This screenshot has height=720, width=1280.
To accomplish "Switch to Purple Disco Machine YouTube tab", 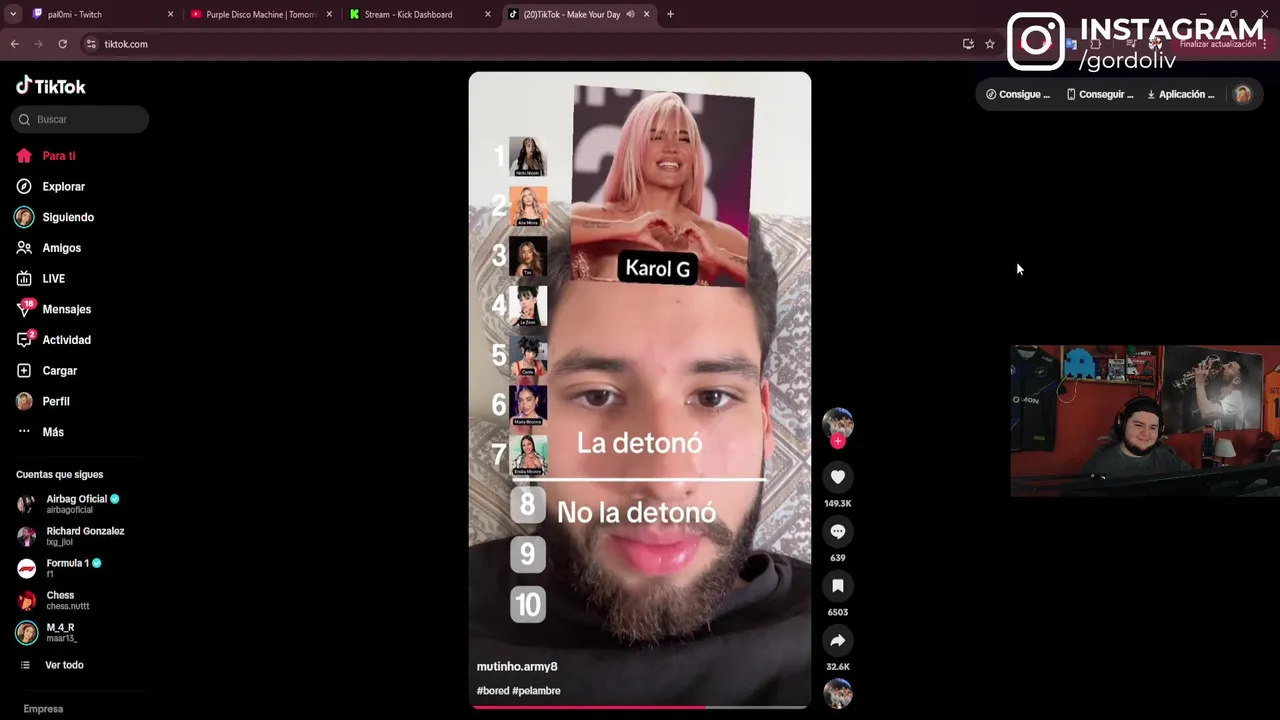I will 260,14.
